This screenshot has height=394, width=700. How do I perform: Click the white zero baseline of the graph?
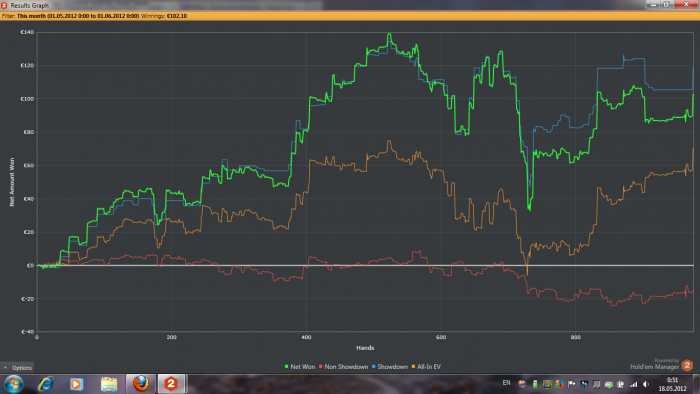[x=365, y=265]
